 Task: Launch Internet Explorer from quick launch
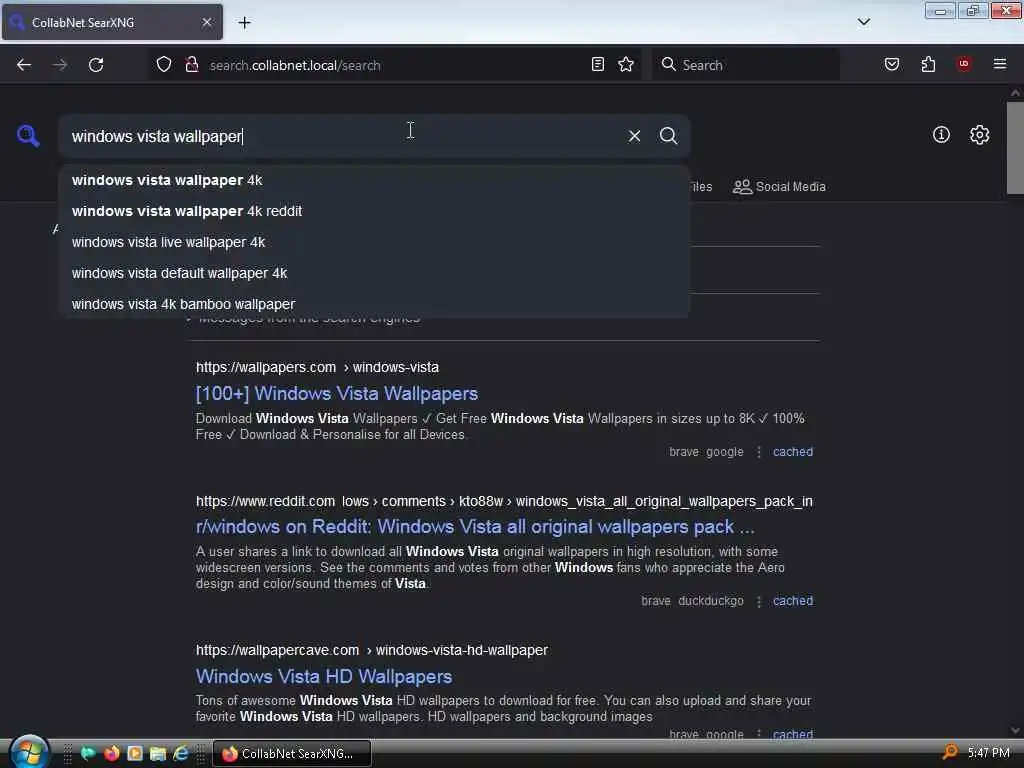181,753
